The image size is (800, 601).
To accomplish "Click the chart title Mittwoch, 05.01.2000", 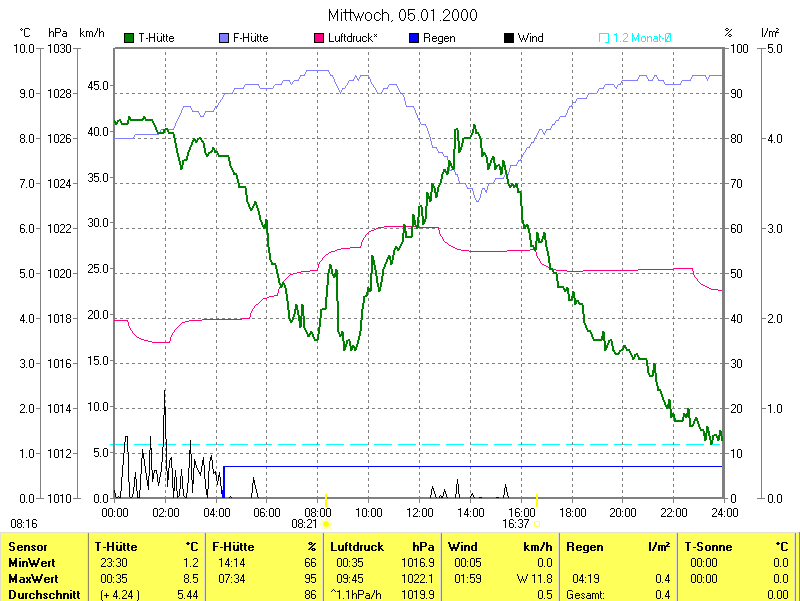I will point(402,15).
